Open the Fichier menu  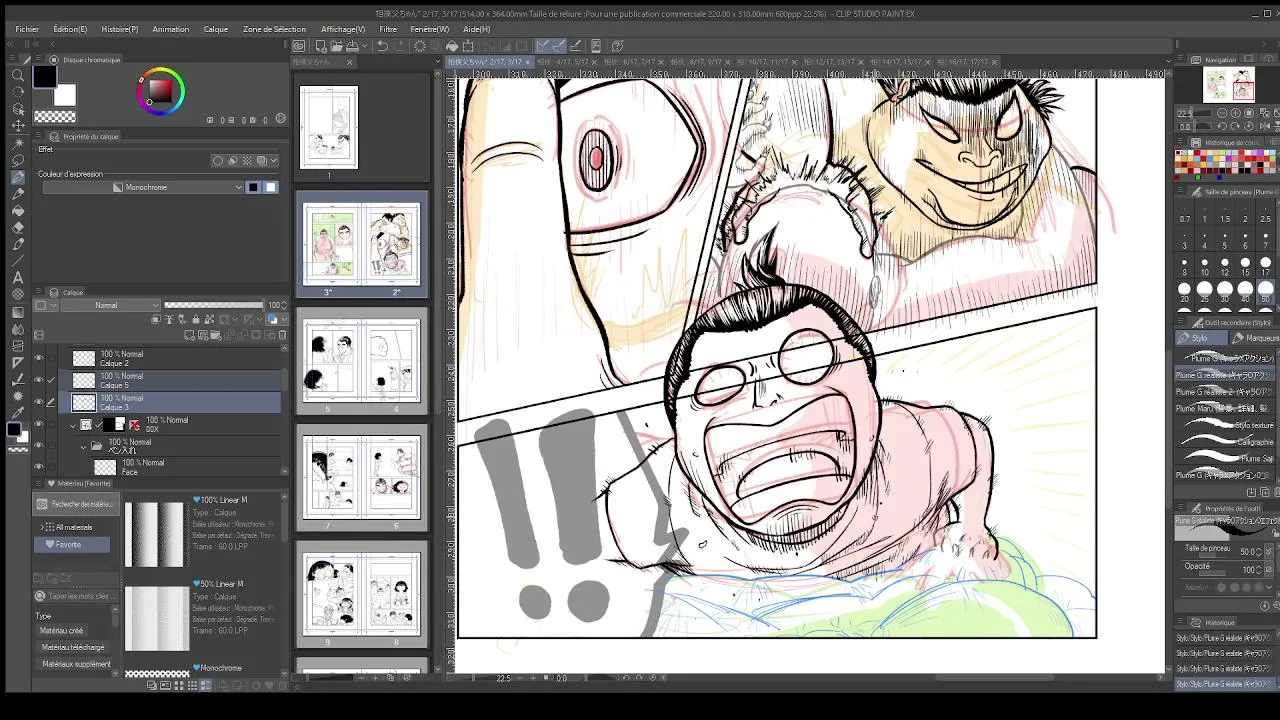27,29
